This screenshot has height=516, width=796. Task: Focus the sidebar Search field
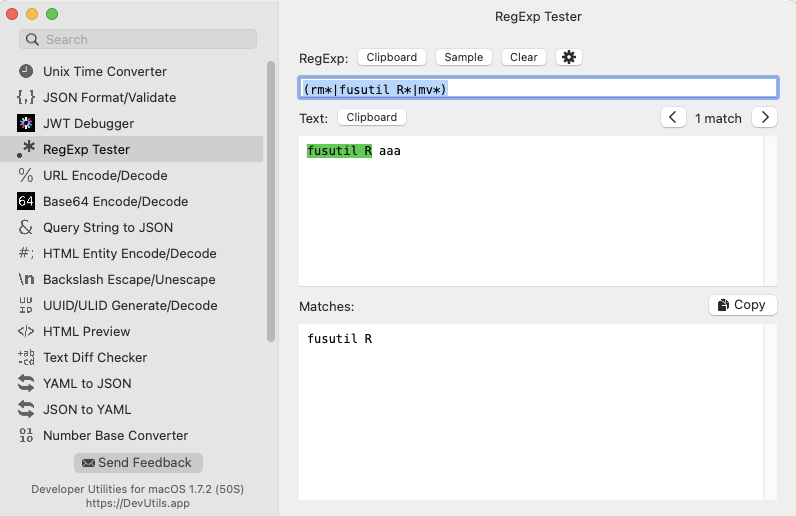(138, 40)
